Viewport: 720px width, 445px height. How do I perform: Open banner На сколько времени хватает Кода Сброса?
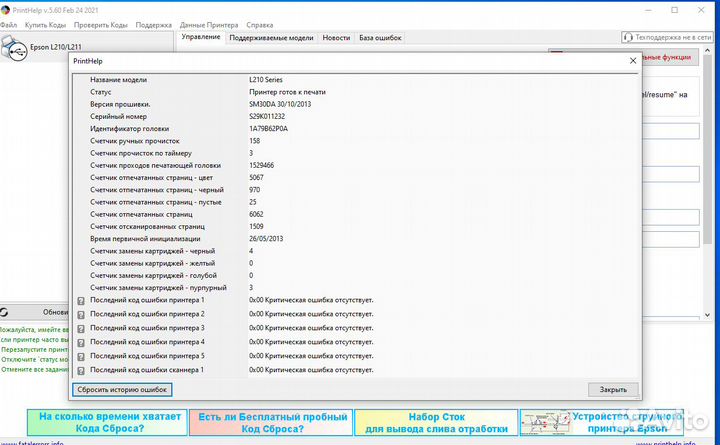pos(107,422)
